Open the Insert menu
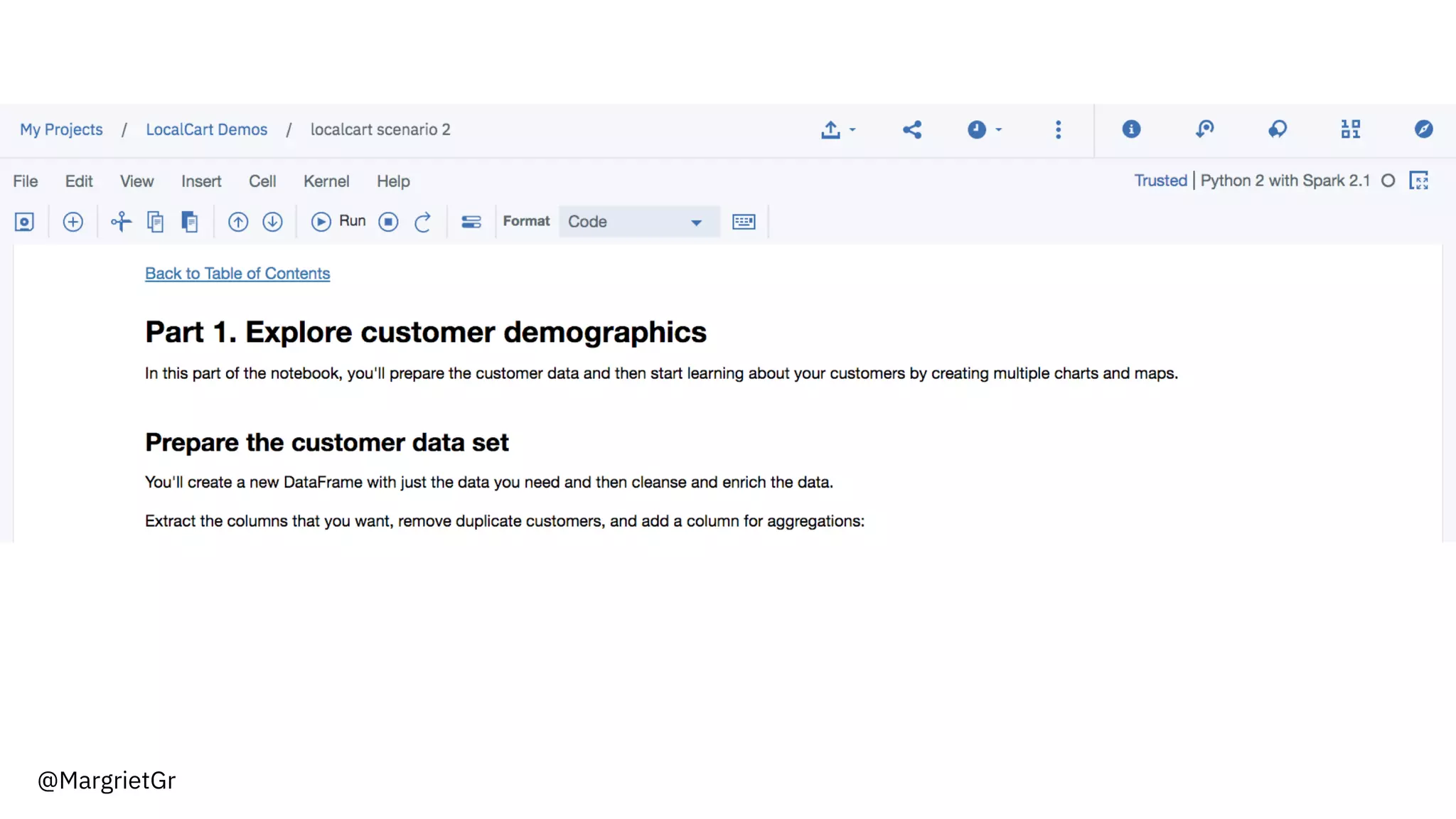The image size is (1456, 819). (x=201, y=181)
